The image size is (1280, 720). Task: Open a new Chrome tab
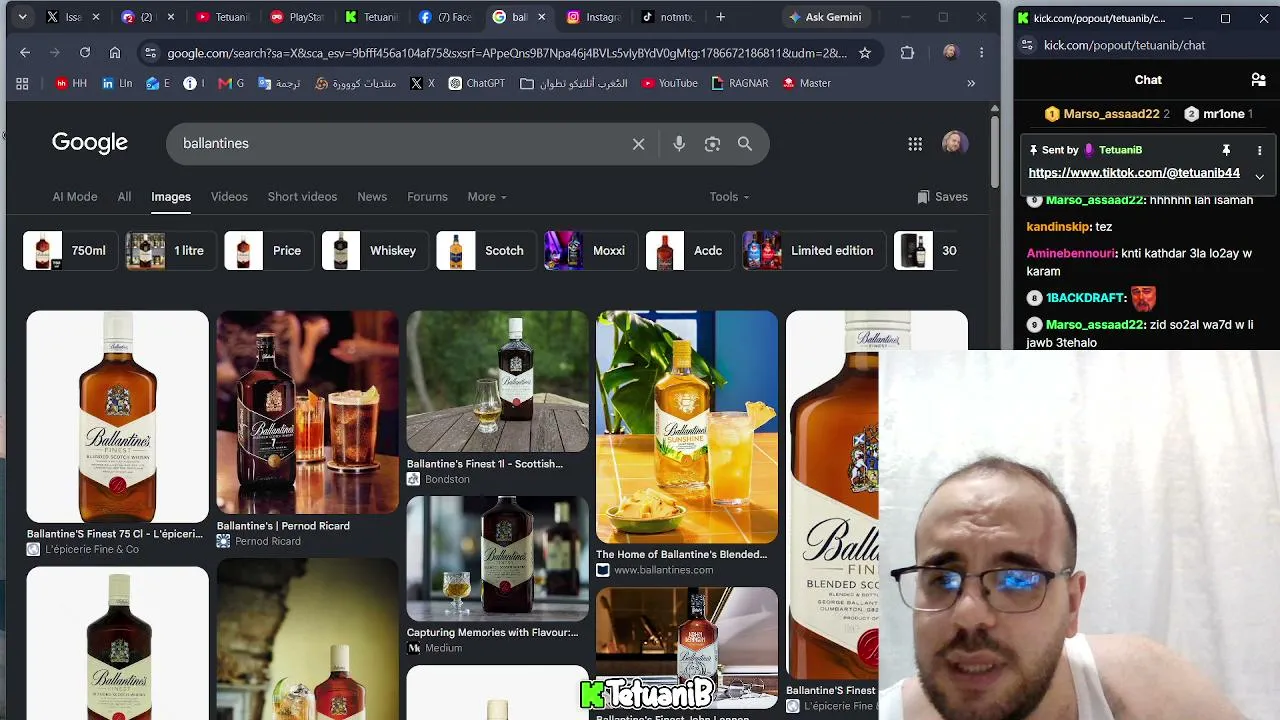coord(720,17)
